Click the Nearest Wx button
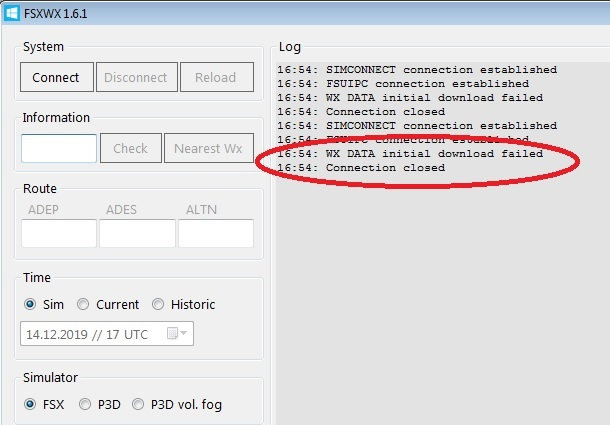 (209, 148)
